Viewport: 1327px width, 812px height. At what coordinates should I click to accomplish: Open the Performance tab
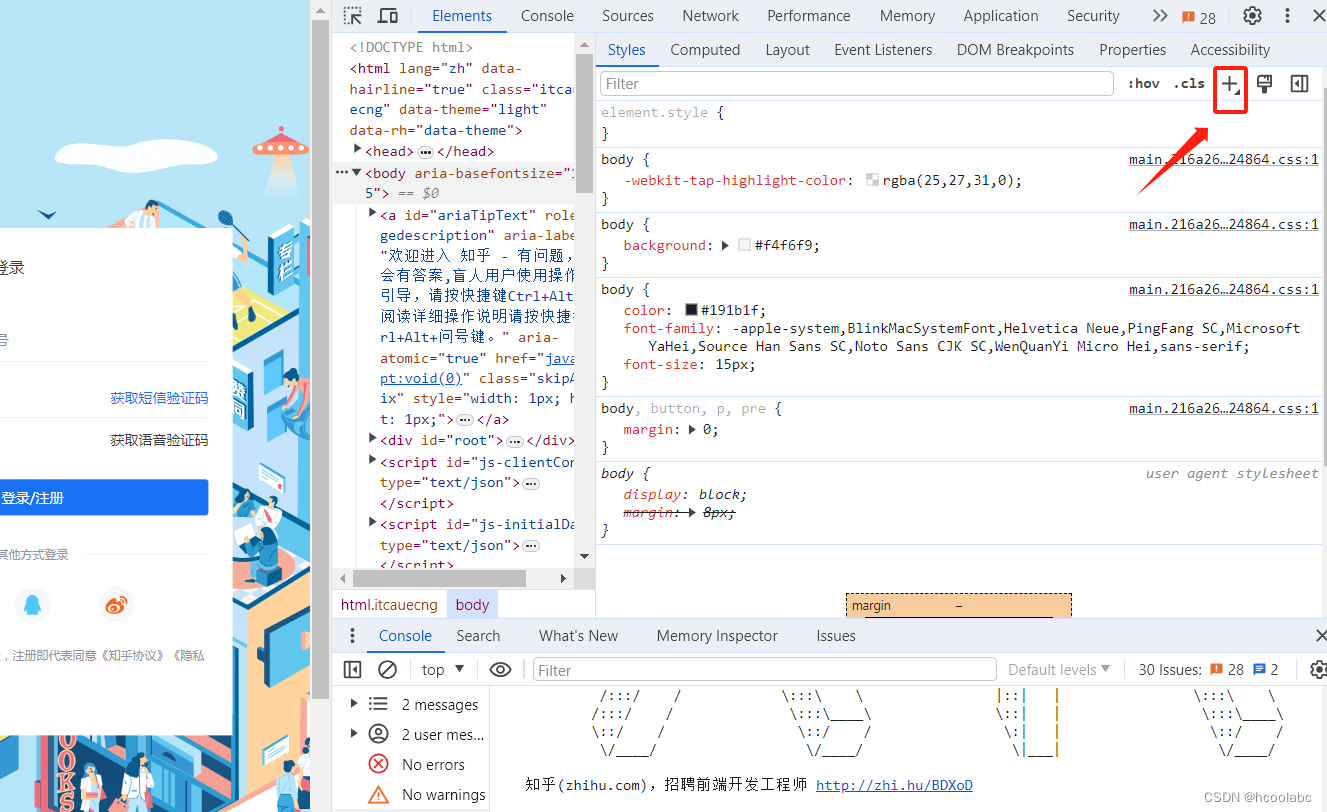tap(809, 16)
